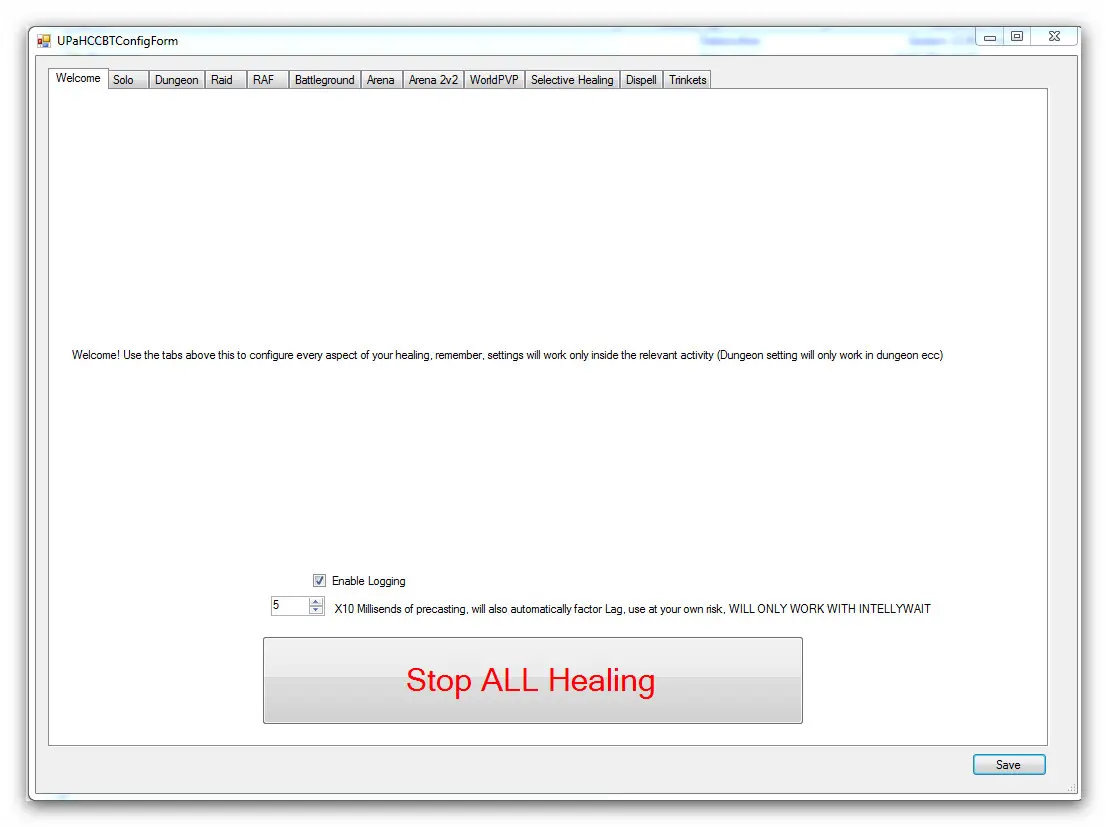The height and width of the screenshot is (827, 1107).
Task: Switch to the Solo tab
Action: point(124,80)
